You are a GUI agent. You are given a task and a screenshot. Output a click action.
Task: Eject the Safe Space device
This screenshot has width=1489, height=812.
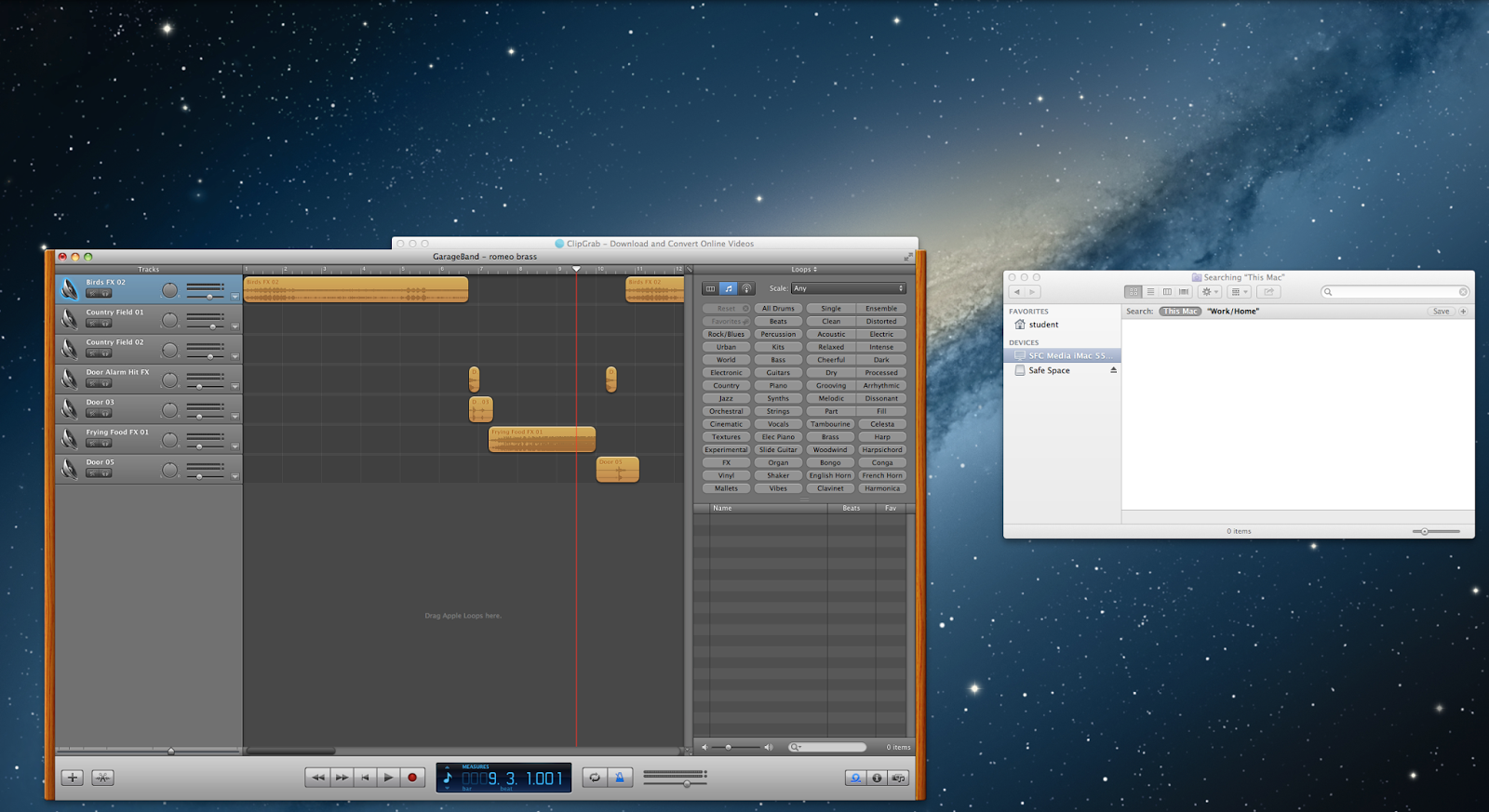[1113, 370]
